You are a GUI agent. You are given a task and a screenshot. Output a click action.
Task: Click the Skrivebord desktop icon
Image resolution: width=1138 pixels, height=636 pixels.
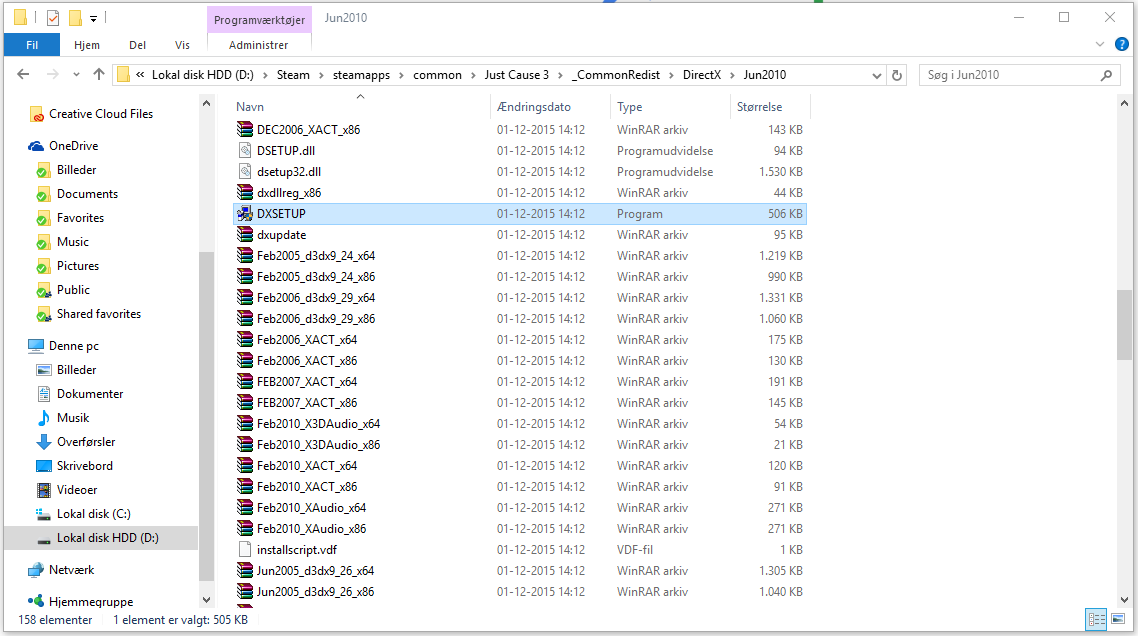(44, 465)
